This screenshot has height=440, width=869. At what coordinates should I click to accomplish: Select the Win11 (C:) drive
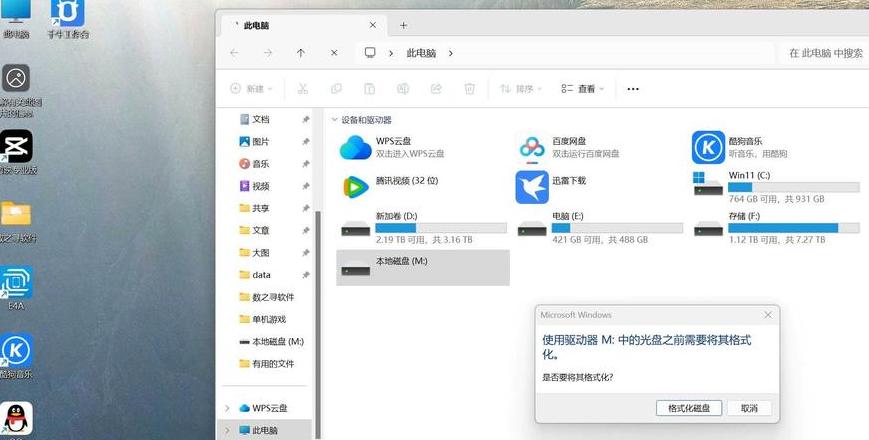point(776,187)
